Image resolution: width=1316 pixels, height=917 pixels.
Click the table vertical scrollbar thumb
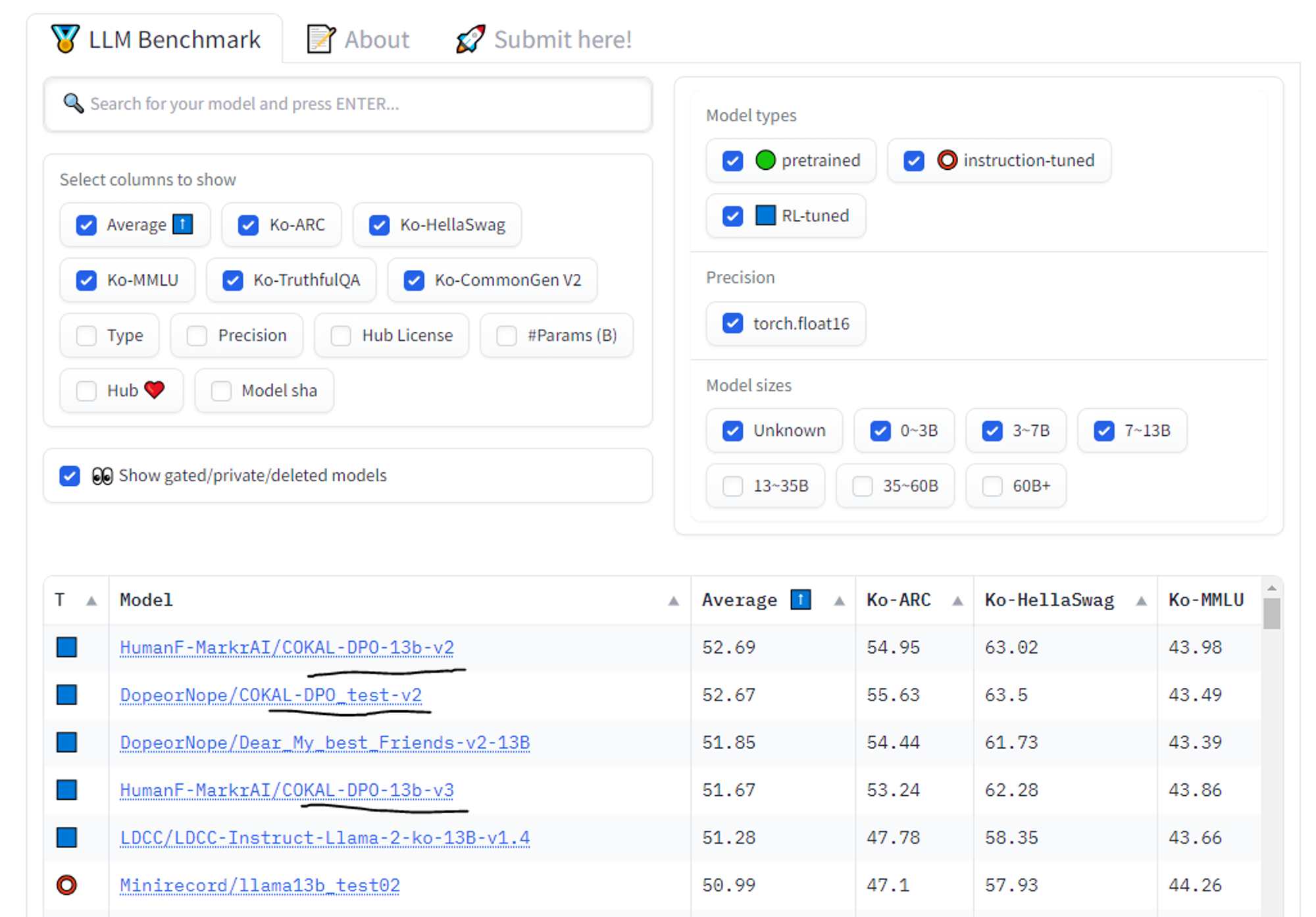pos(1271,614)
